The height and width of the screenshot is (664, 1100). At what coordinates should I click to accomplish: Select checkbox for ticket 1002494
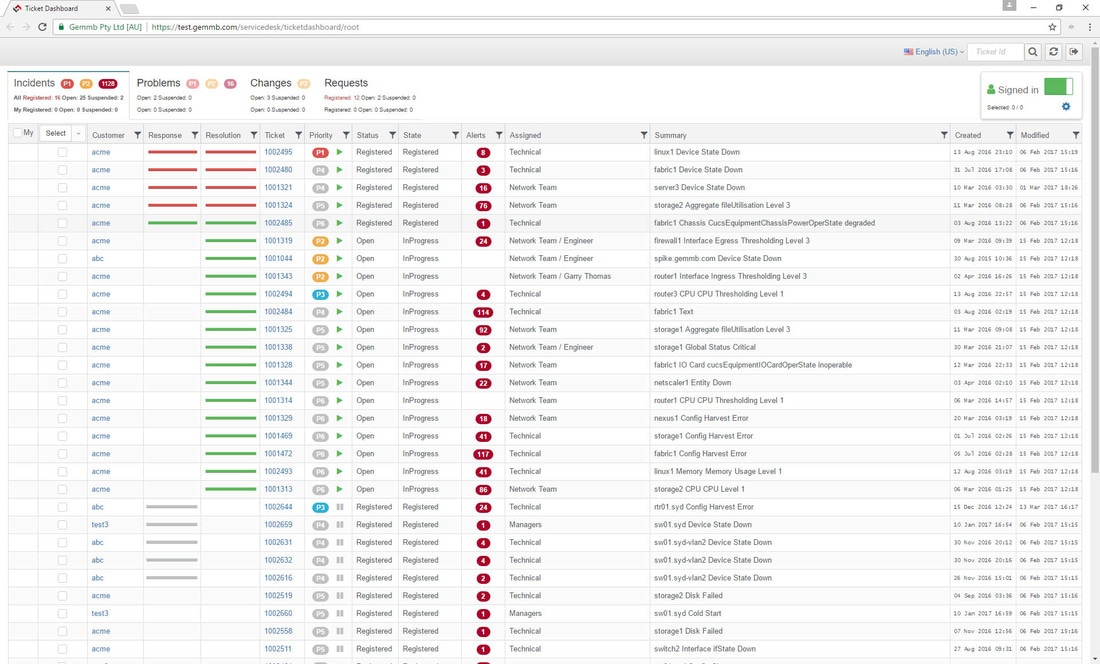click(x=62, y=294)
